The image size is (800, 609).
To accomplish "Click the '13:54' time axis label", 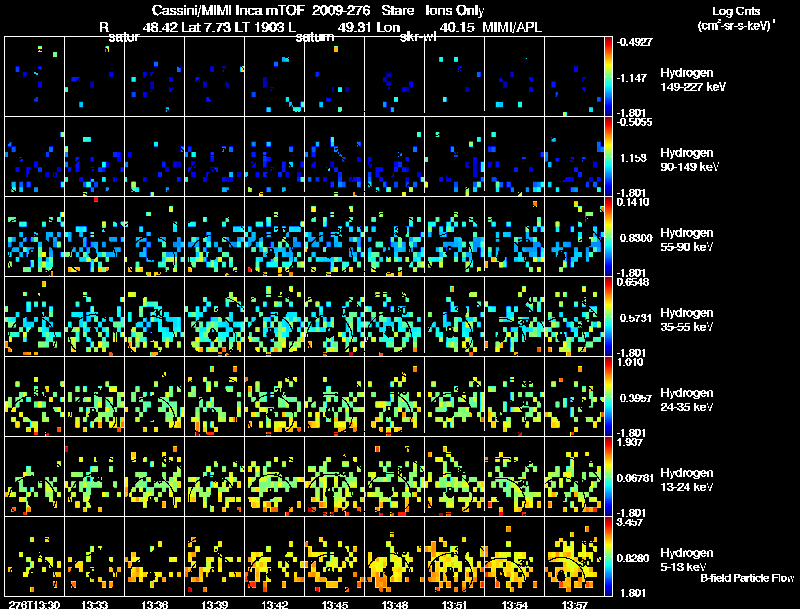I will (514, 604).
